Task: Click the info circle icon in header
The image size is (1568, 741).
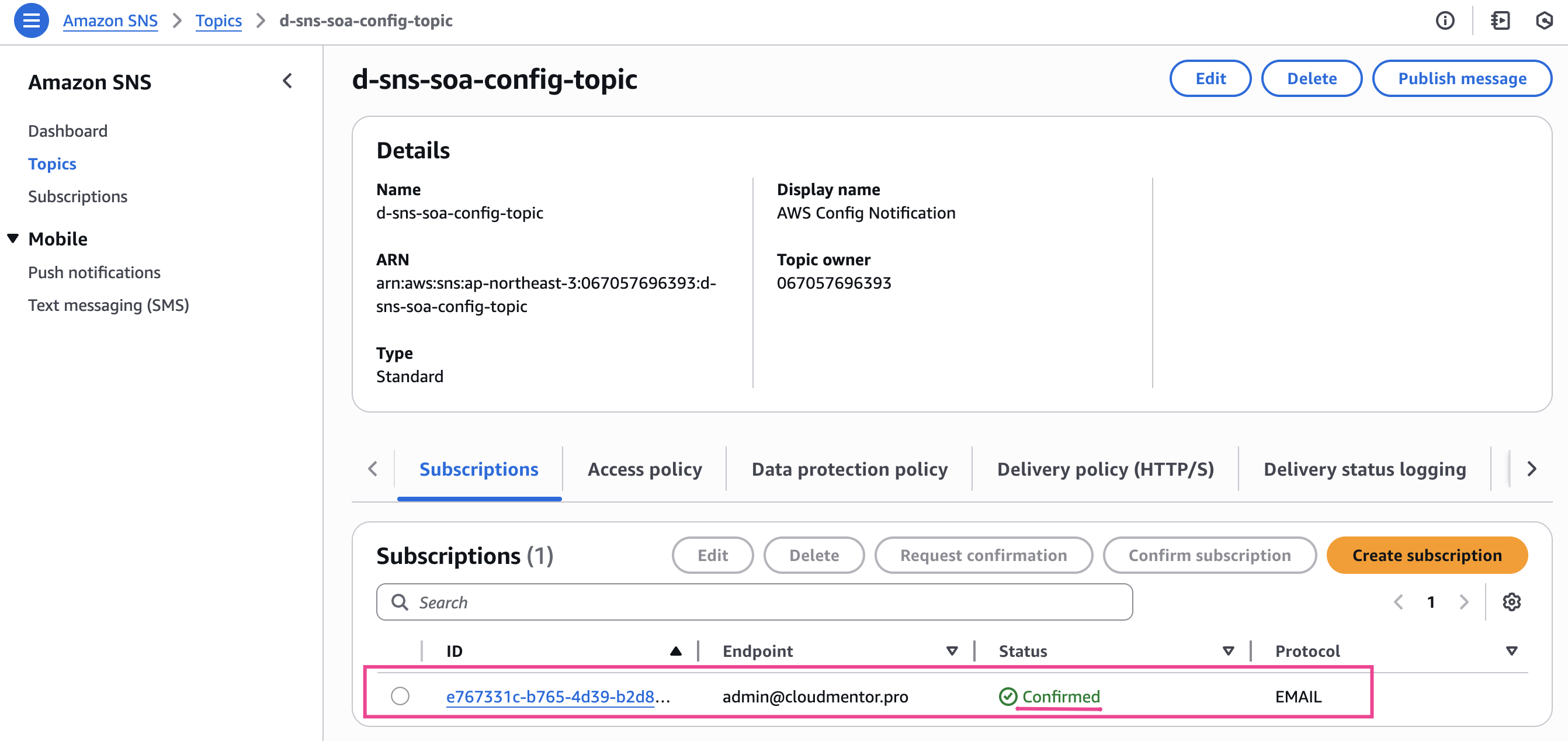Action: 1445,20
